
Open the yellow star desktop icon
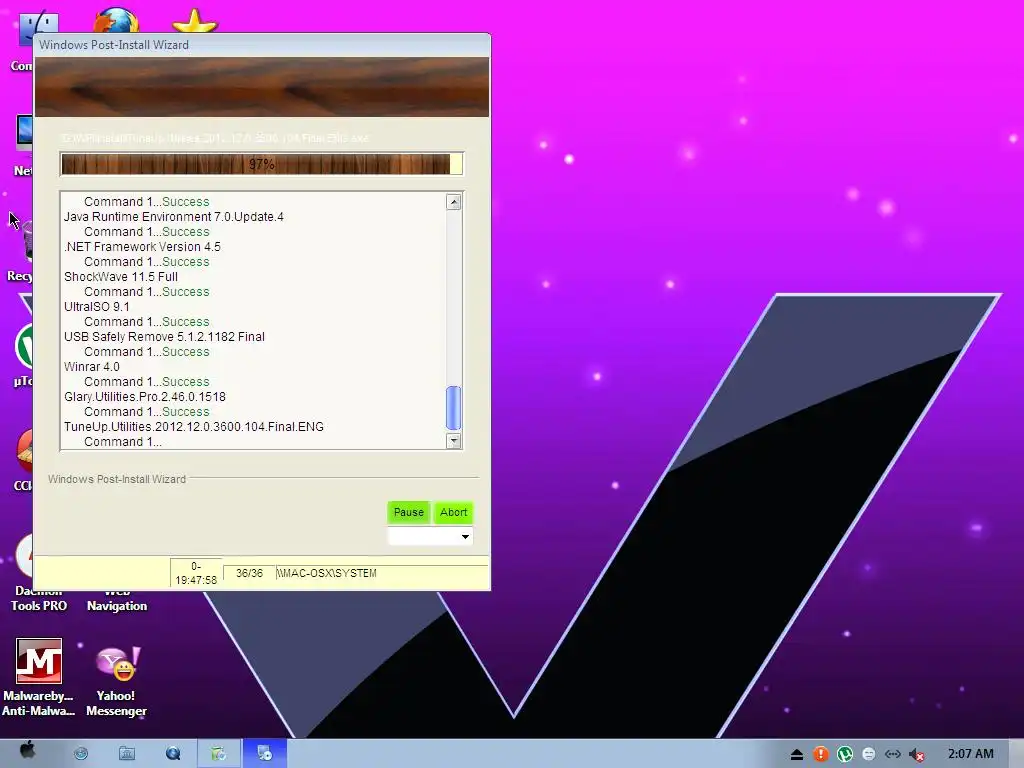pyautogui.click(x=195, y=21)
